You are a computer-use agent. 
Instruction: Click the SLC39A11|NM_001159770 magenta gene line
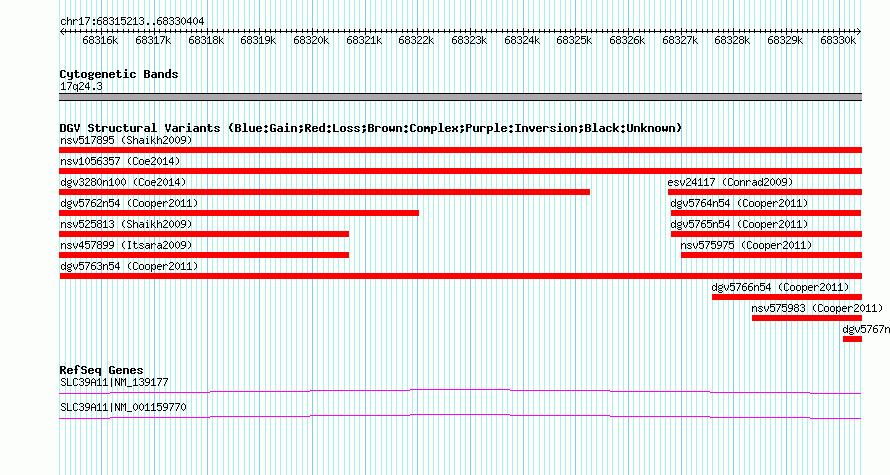pyautogui.click(x=460, y=417)
